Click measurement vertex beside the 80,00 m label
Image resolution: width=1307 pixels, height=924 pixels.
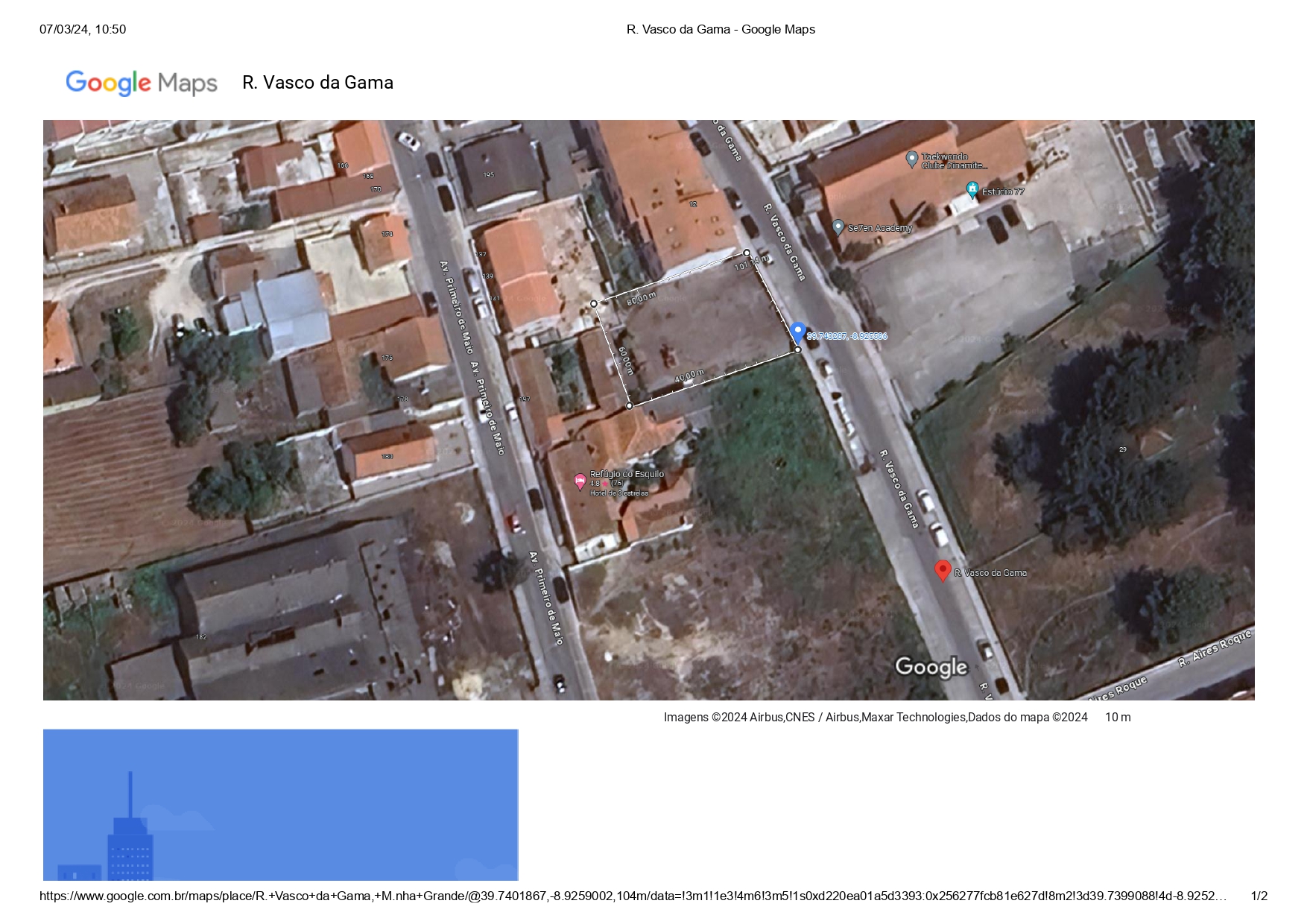(x=594, y=303)
